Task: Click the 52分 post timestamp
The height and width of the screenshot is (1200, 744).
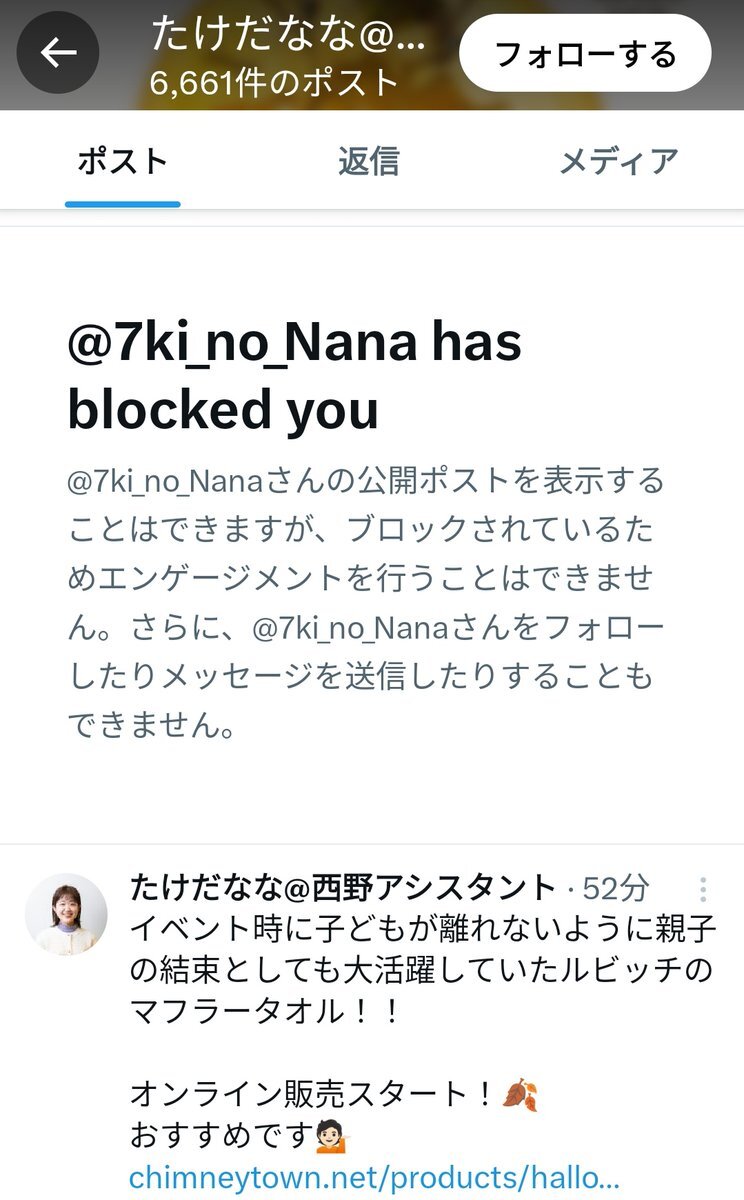Action: click(x=615, y=888)
